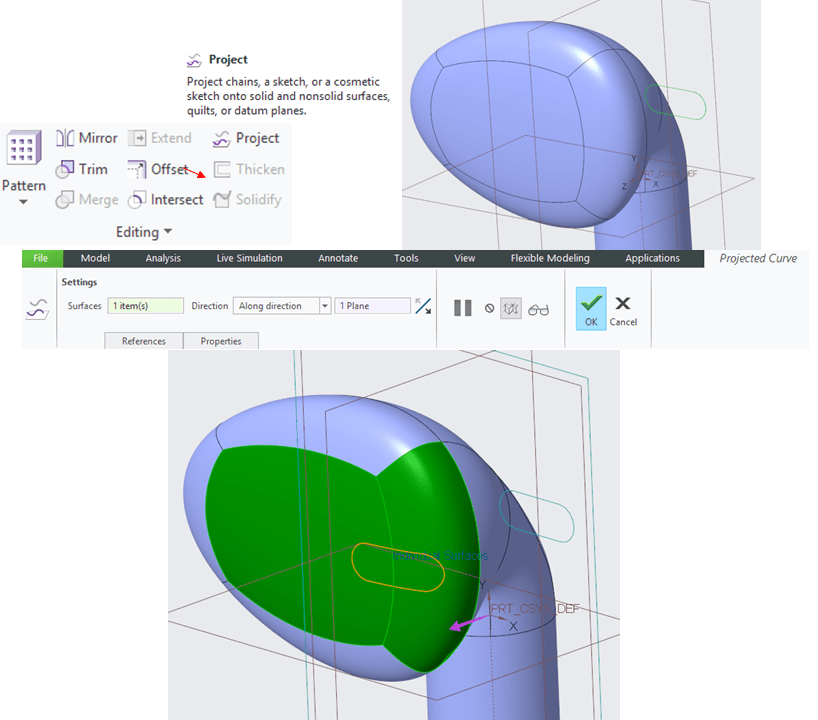Viewport: 818px width, 720px height.
Task: Click the flip direction arrow icon
Action: pos(422,307)
